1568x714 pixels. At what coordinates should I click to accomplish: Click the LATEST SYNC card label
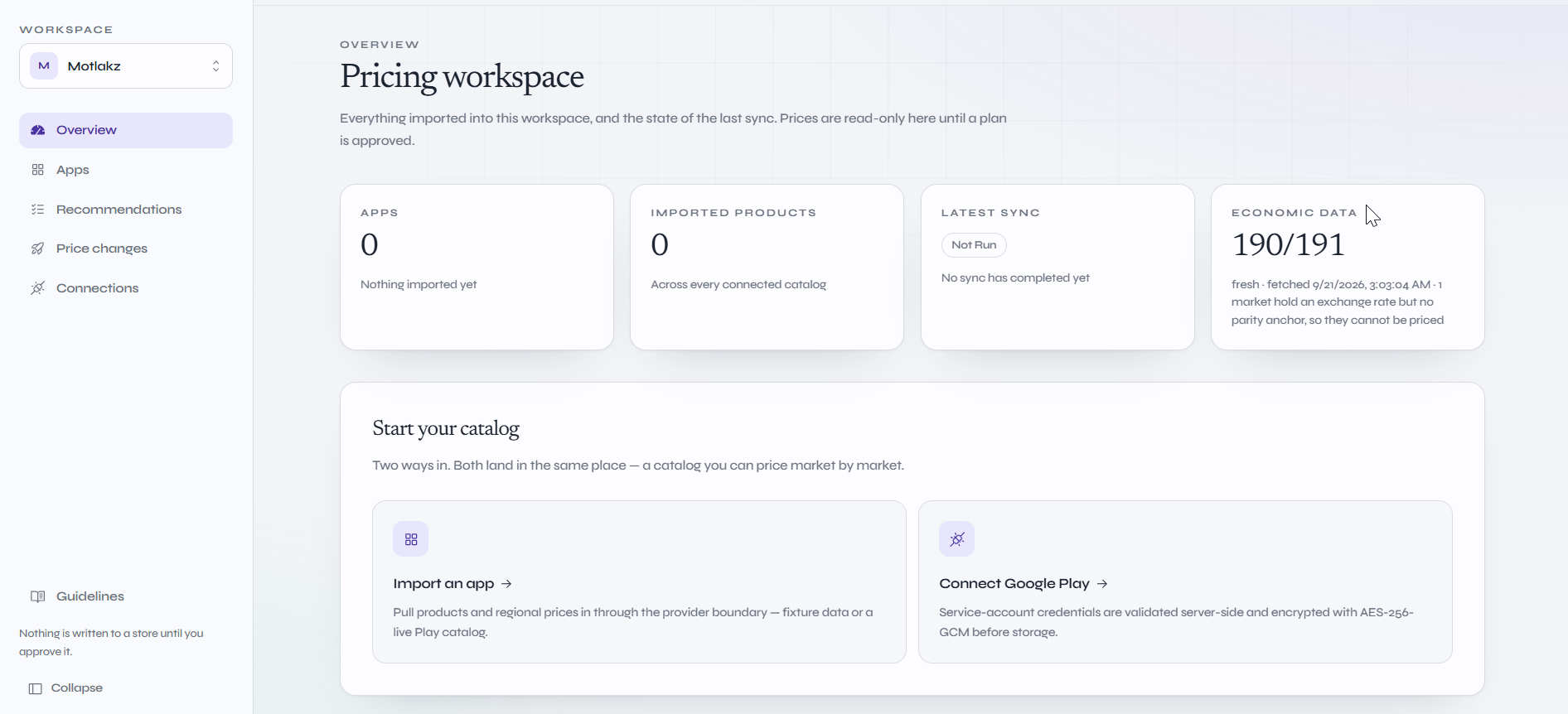click(990, 213)
